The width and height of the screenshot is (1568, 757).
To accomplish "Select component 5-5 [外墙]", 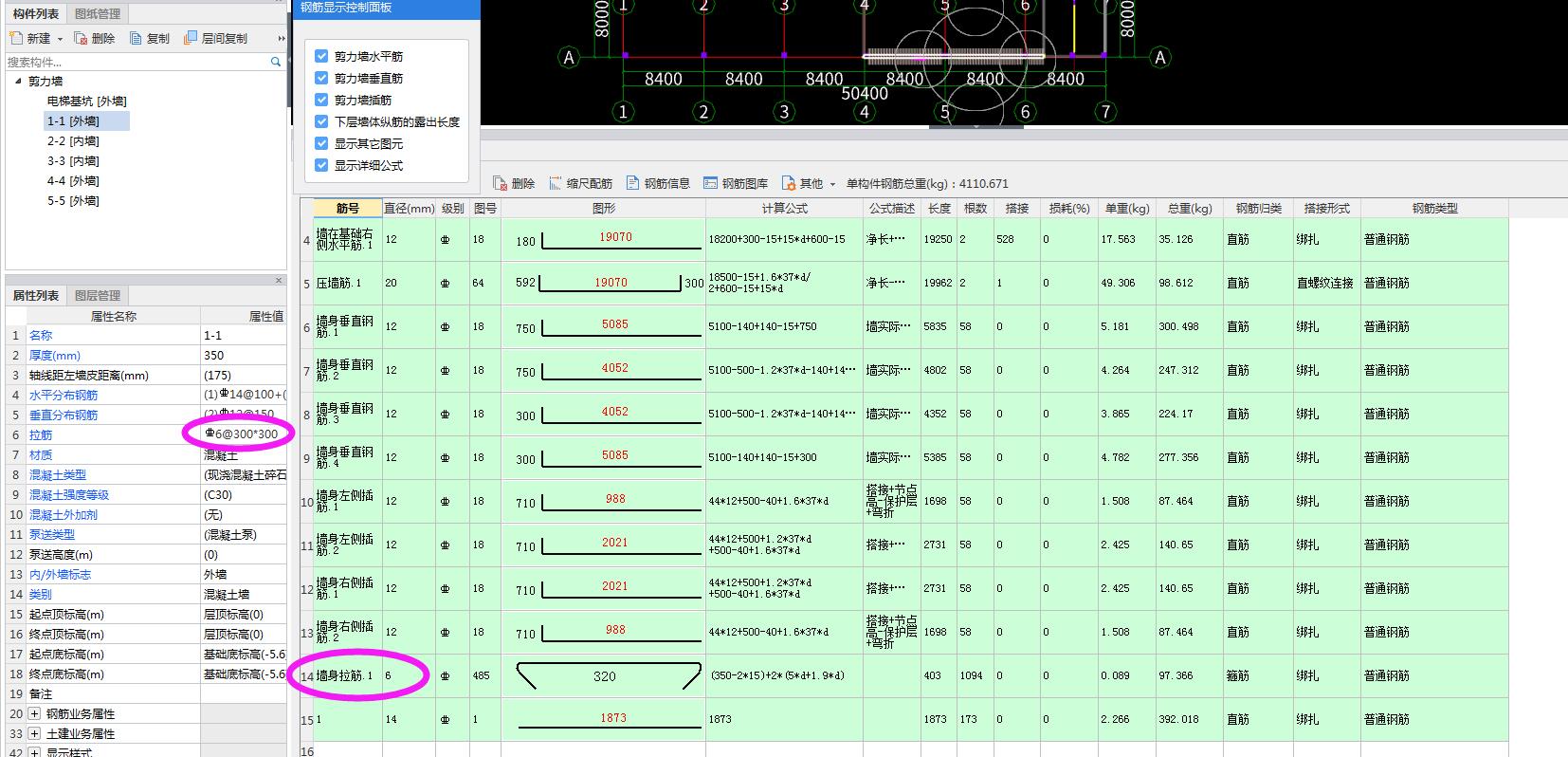I will [73, 201].
